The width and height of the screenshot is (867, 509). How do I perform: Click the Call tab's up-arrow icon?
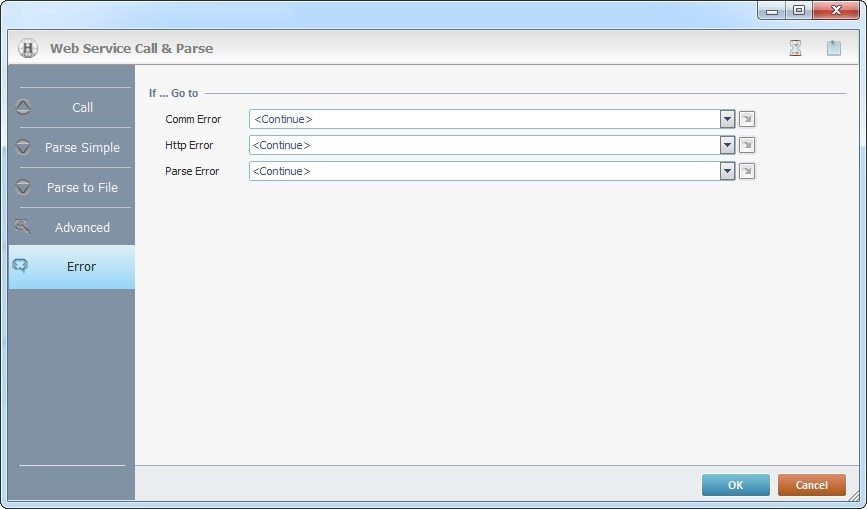pos(24,107)
